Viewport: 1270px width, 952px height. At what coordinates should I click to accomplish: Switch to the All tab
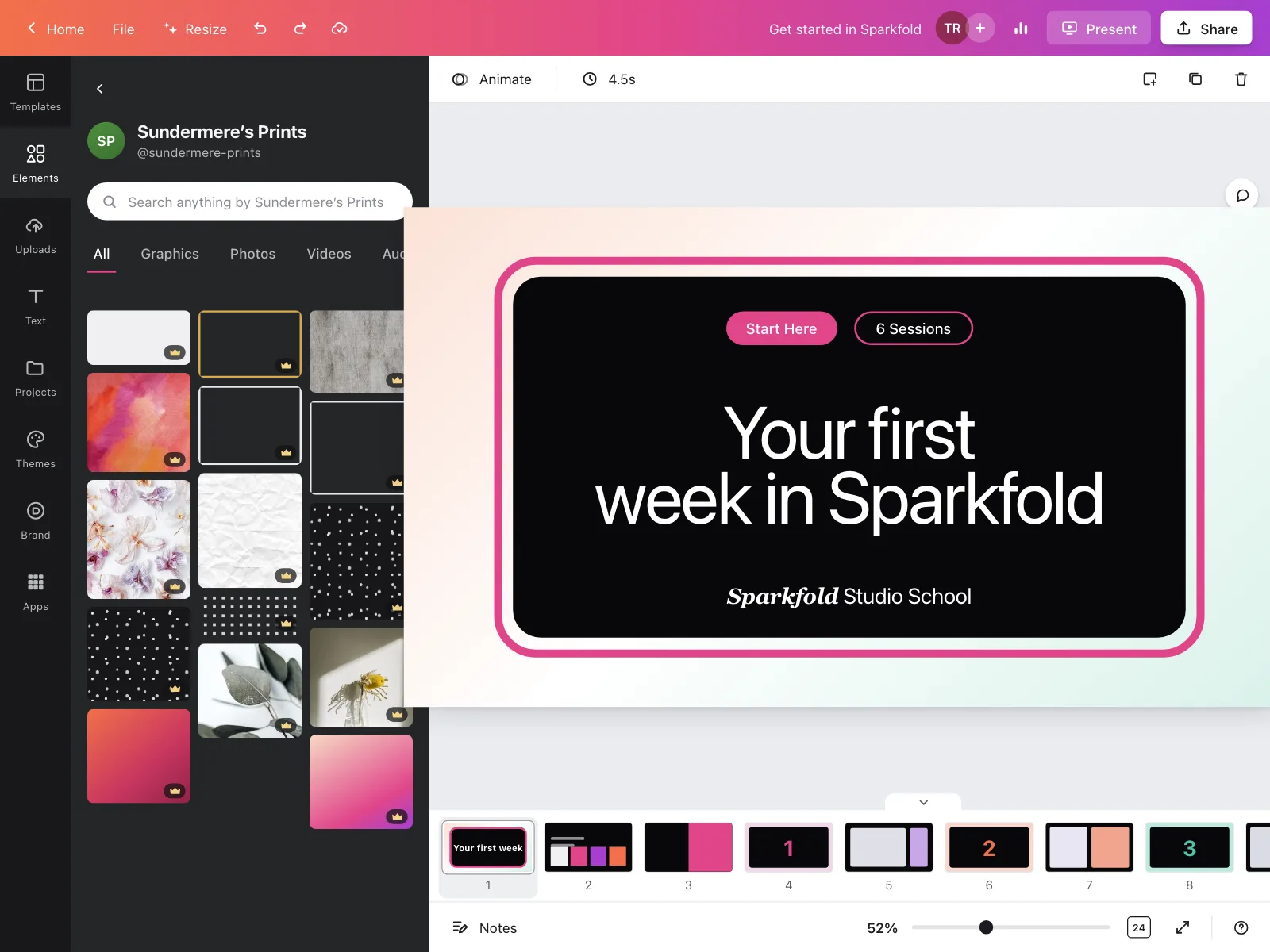102,254
